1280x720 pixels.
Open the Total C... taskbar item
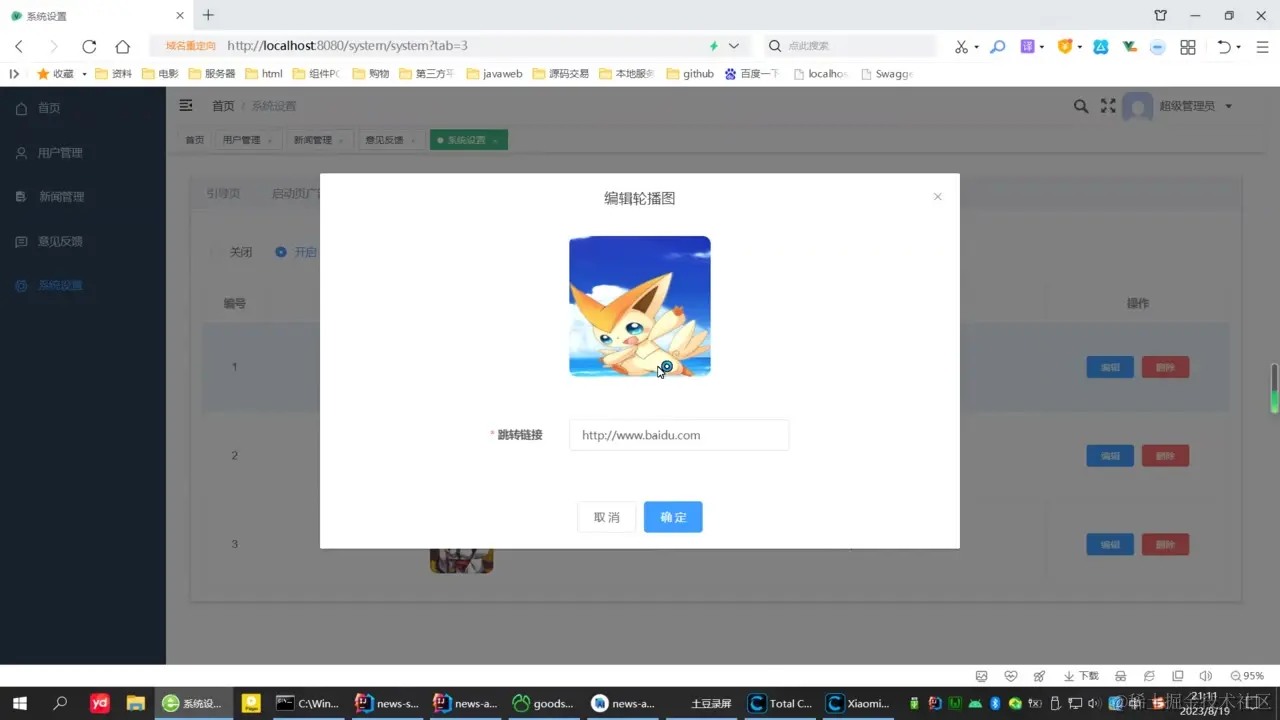tap(780, 703)
